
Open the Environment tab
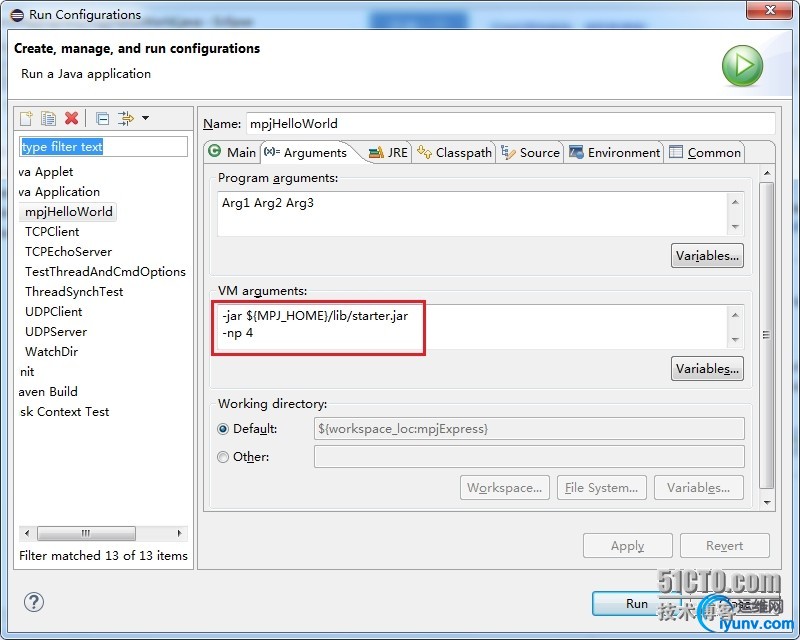coord(614,153)
